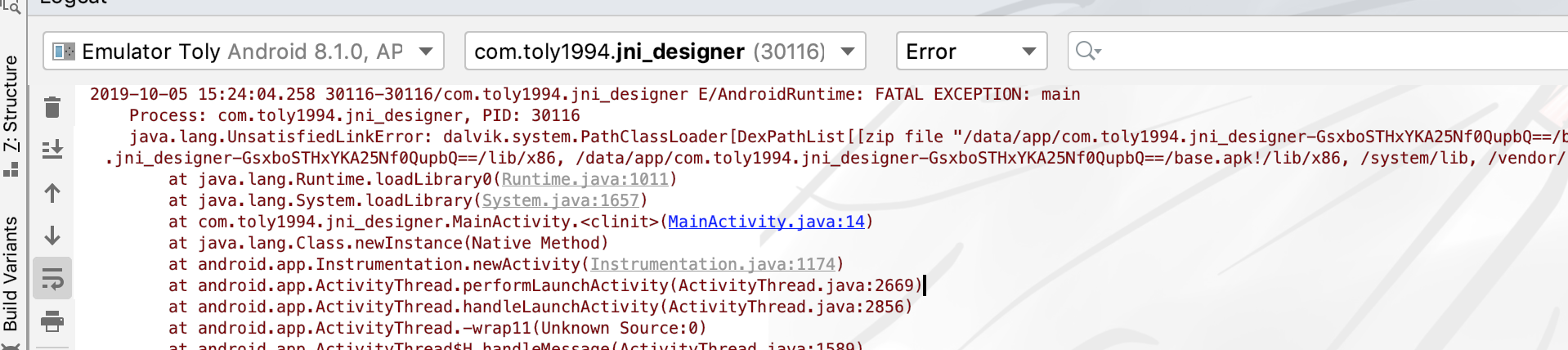The width and height of the screenshot is (1568, 350).
Task: Click the handleLaunchActivity stack line
Action: (x=540, y=307)
